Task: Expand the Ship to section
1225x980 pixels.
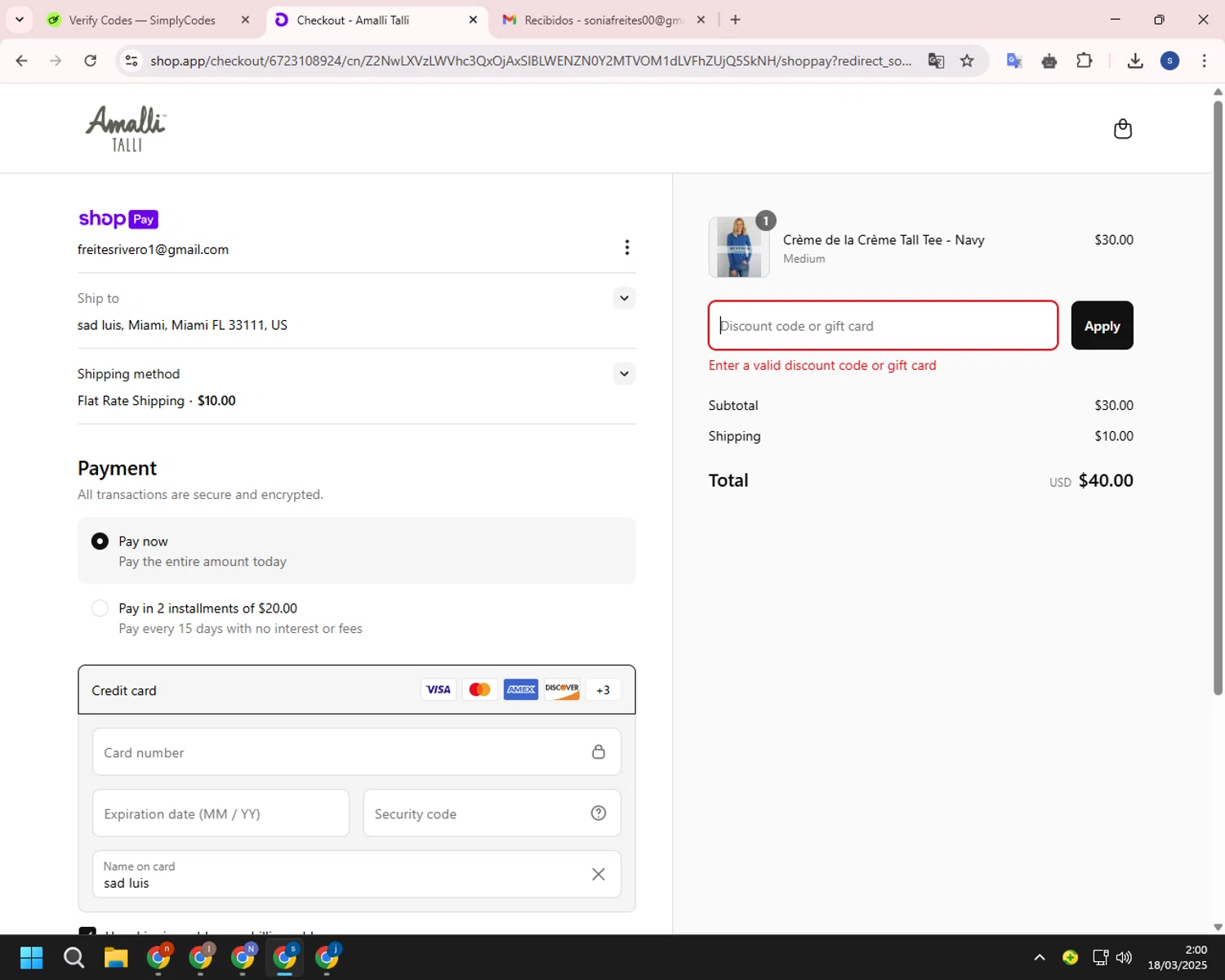Action: pyautogui.click(x=624, y=298)
